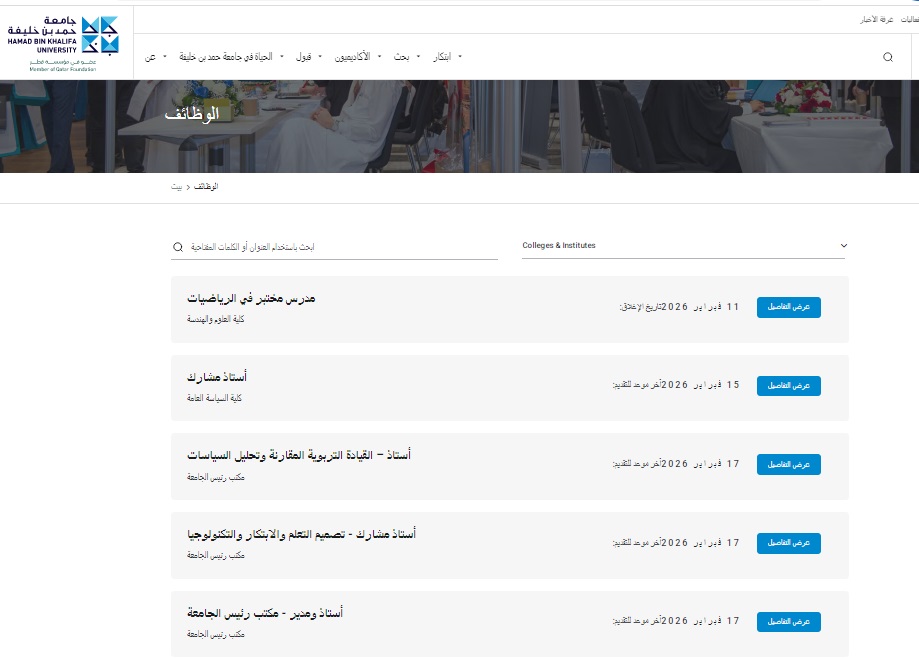
Task: Click the Hamad Bin Khalifa University logo
Action: (x=66, y=40)
